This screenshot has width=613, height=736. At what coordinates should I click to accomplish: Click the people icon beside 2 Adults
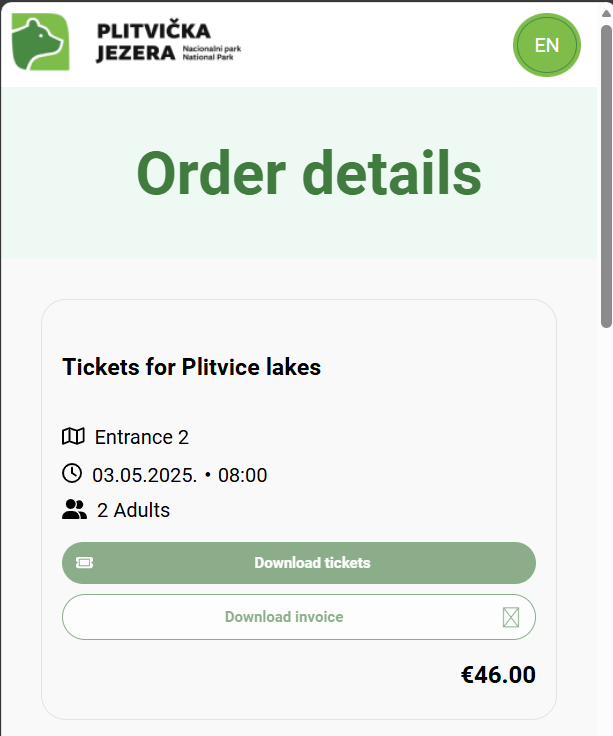[74, 510]
